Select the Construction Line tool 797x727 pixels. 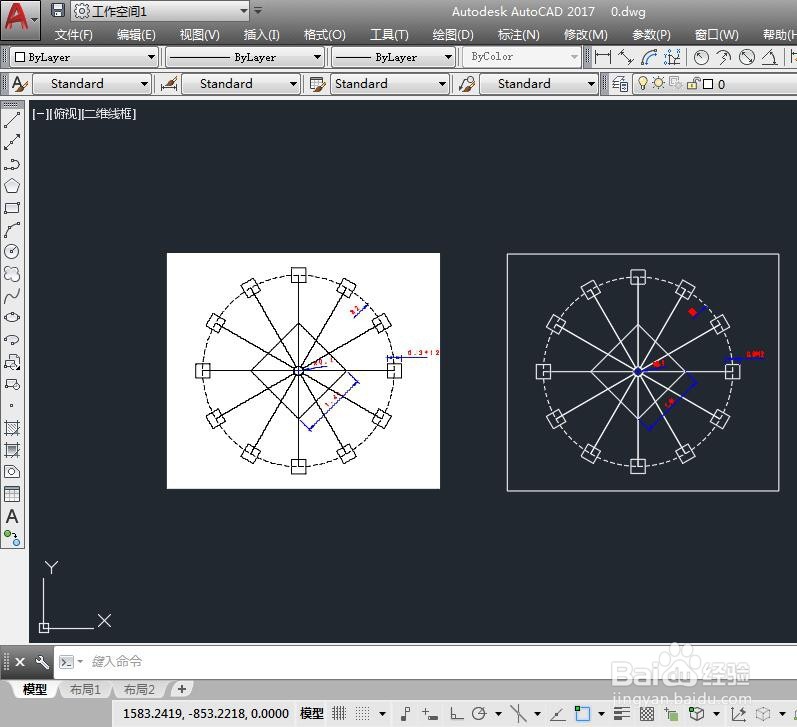point(12,142)
